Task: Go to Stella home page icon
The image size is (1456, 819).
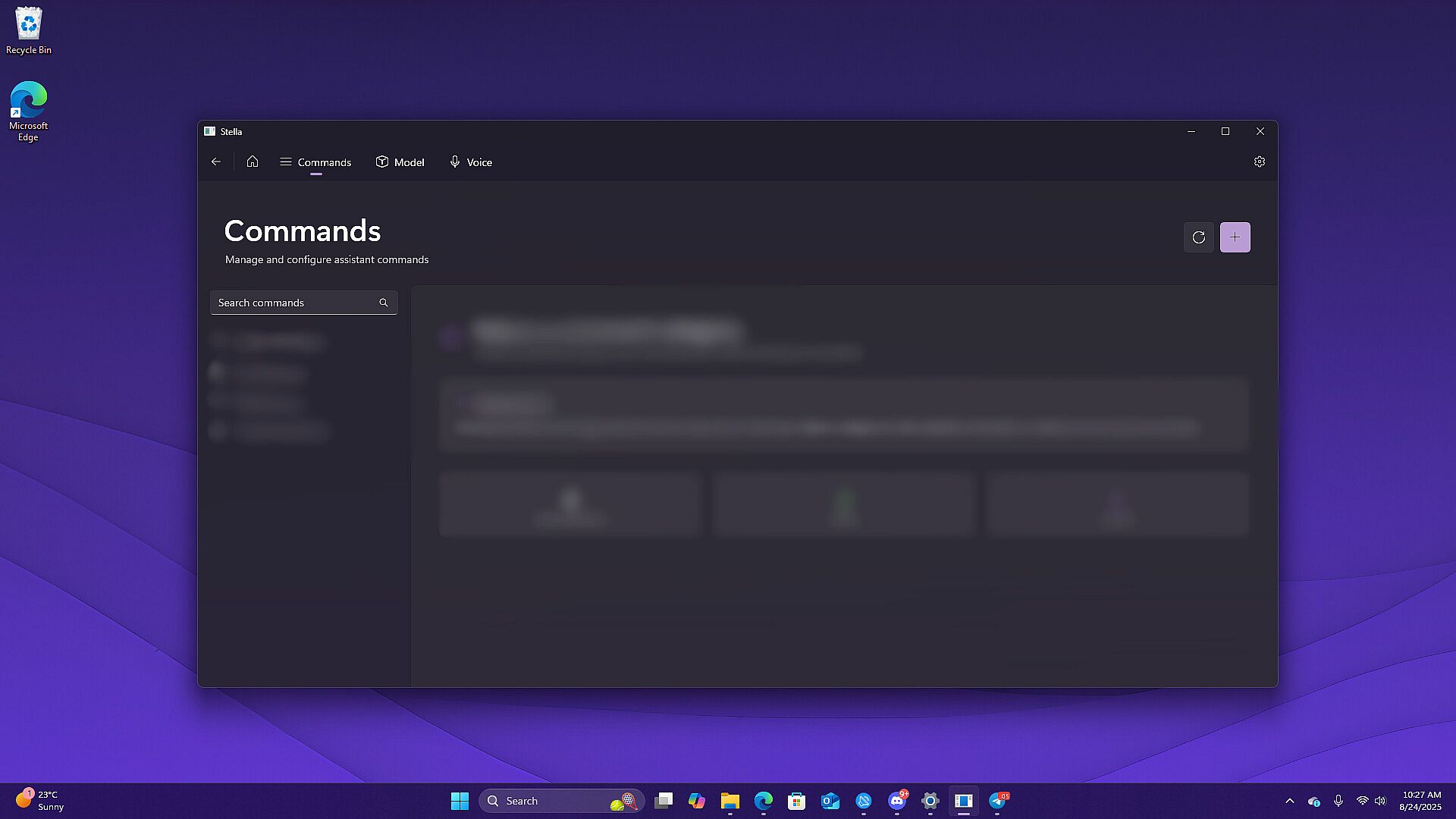Action: (x=253, y=162)
